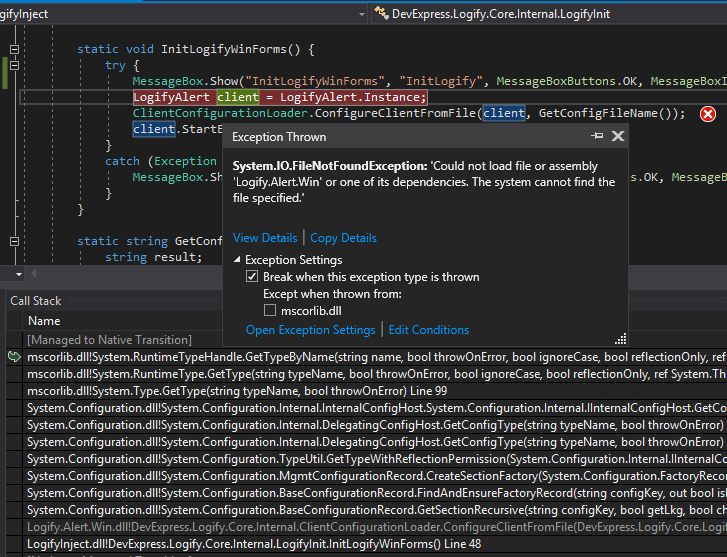Click 'string result;' code line
The image size is (727, 557).
pyautogui.click(x=153, y=257)
